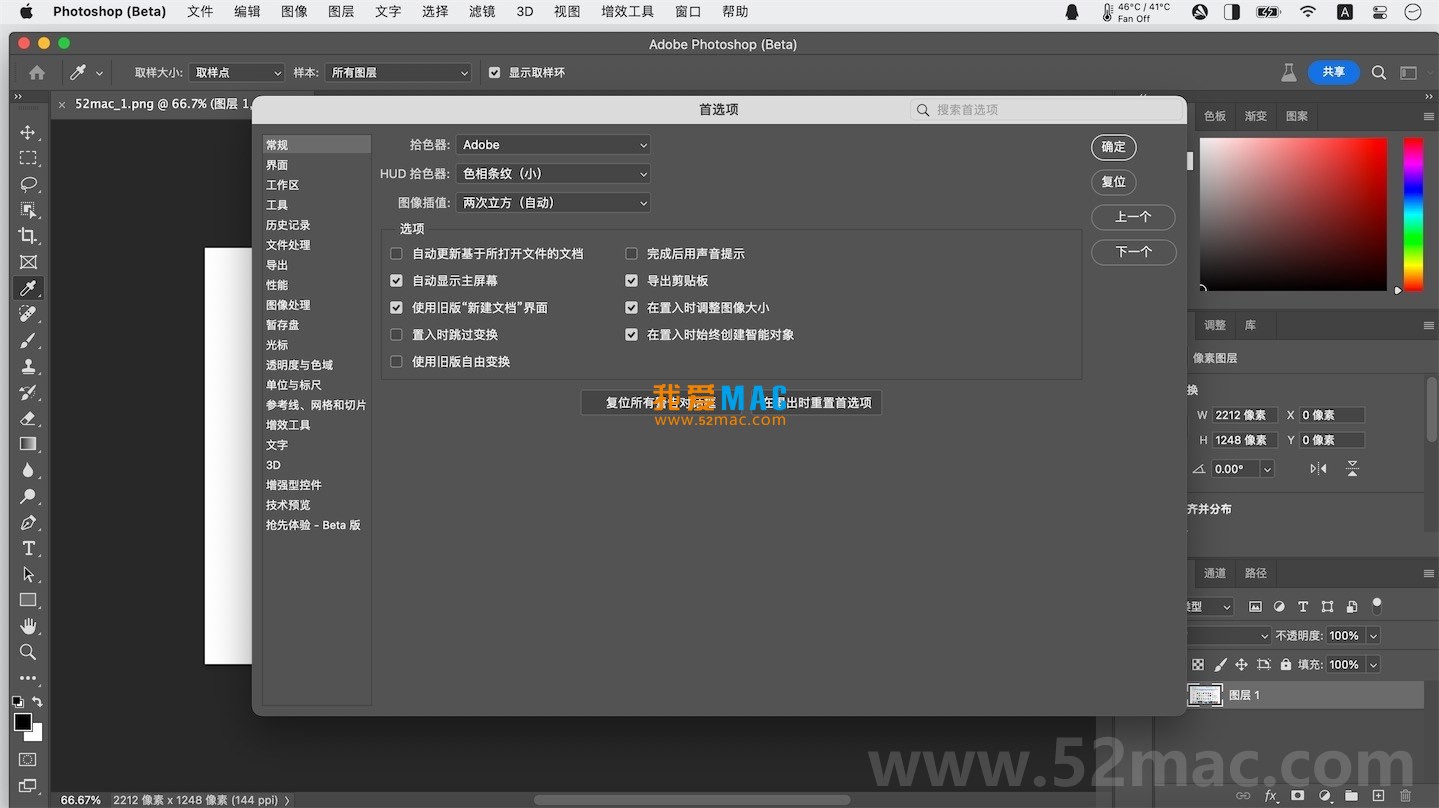Open the 拾色器 Adobe dropdown
The image size is (1439, 808).
[553, 145]
